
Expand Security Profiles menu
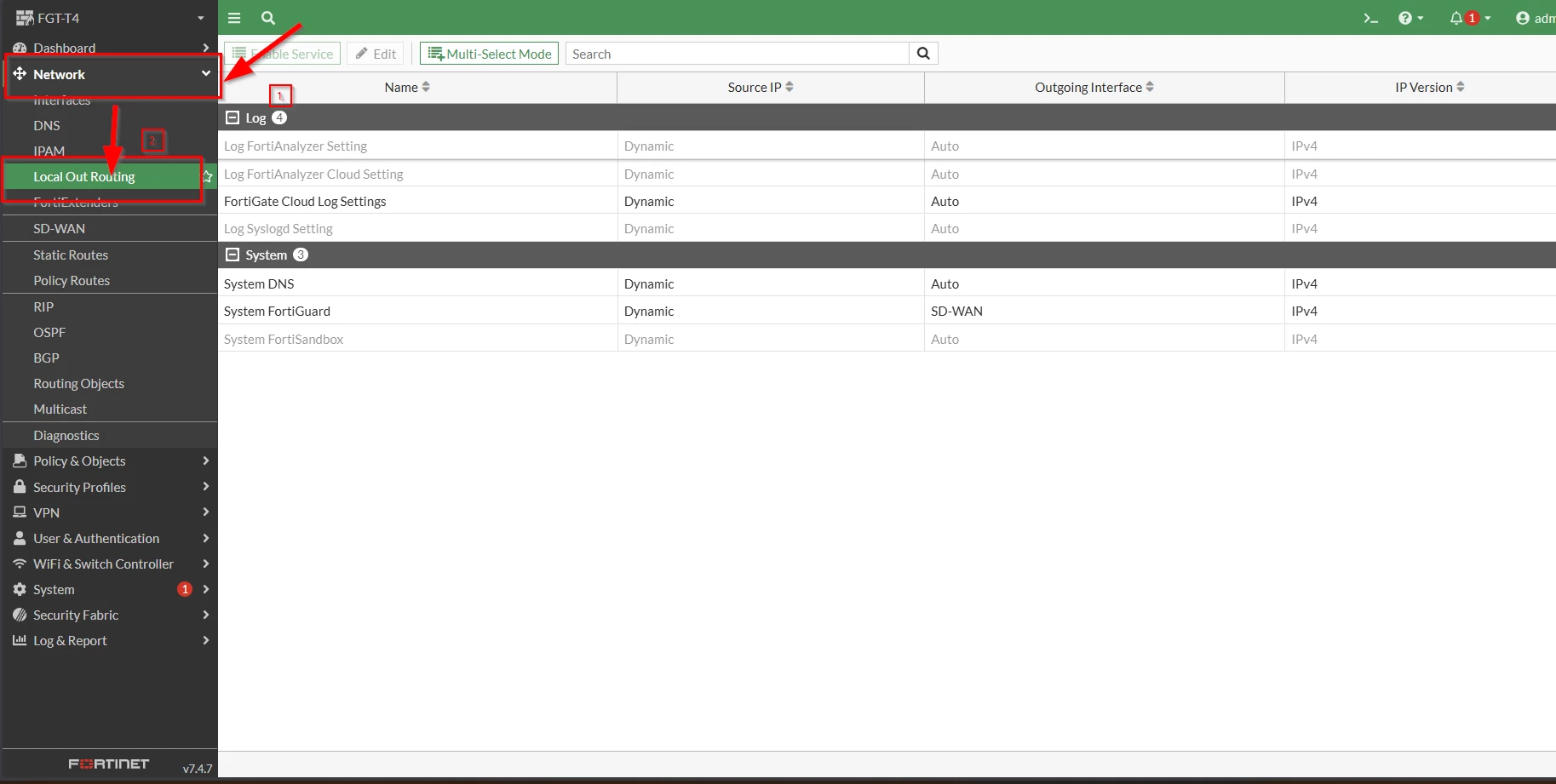click(109, 487)
